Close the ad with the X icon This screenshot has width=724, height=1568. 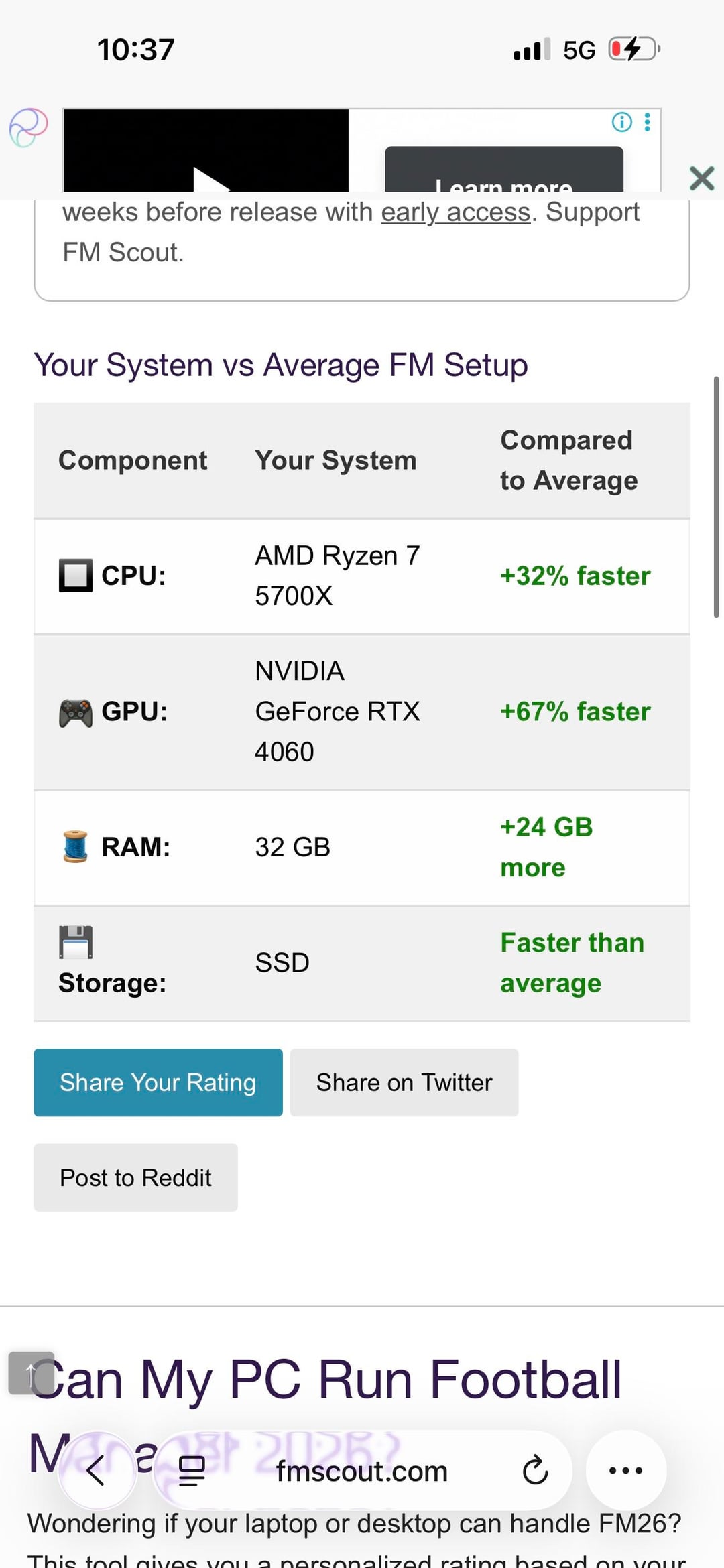701,178
